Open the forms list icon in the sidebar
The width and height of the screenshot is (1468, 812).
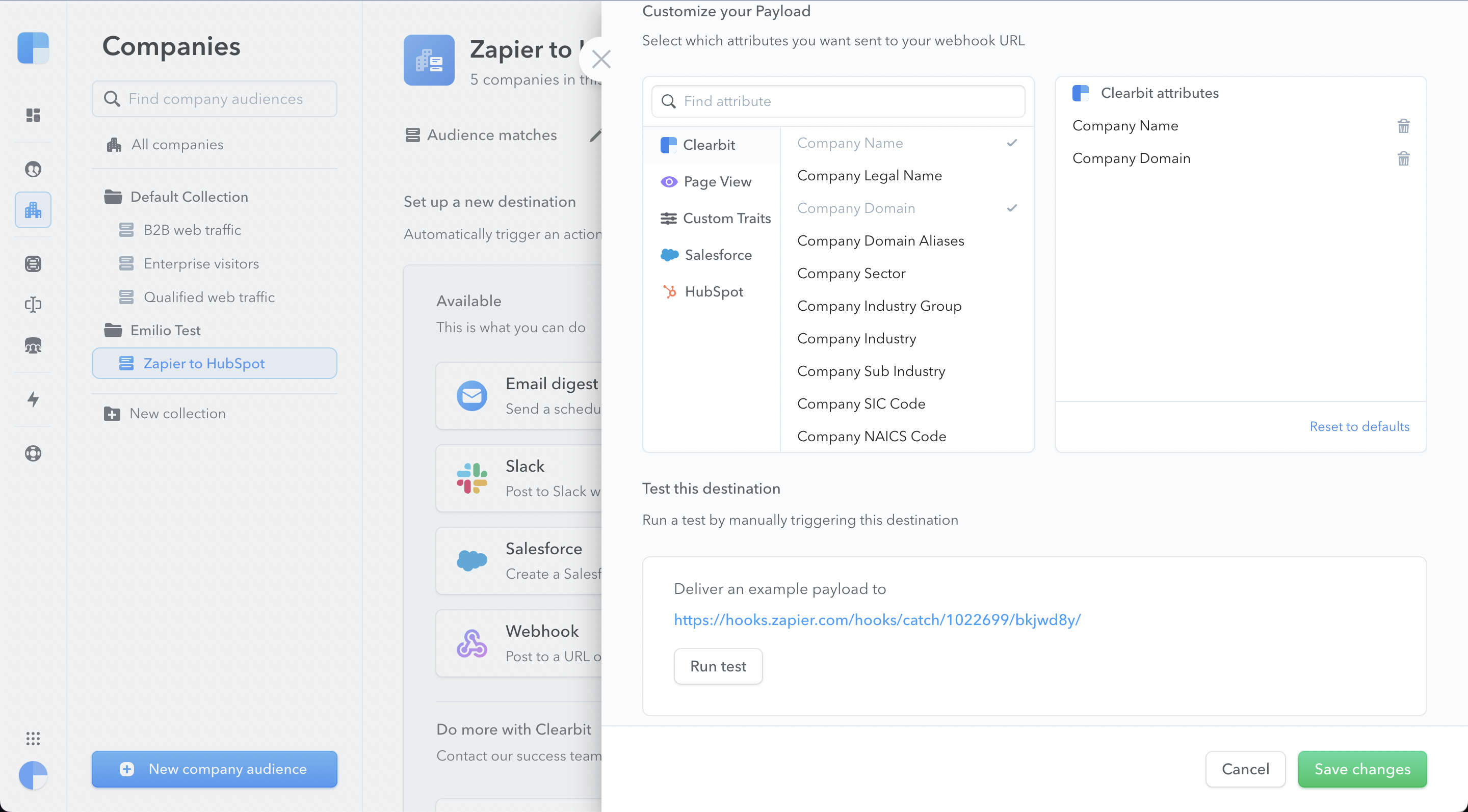pyautogui.click(x=33, y=264)
